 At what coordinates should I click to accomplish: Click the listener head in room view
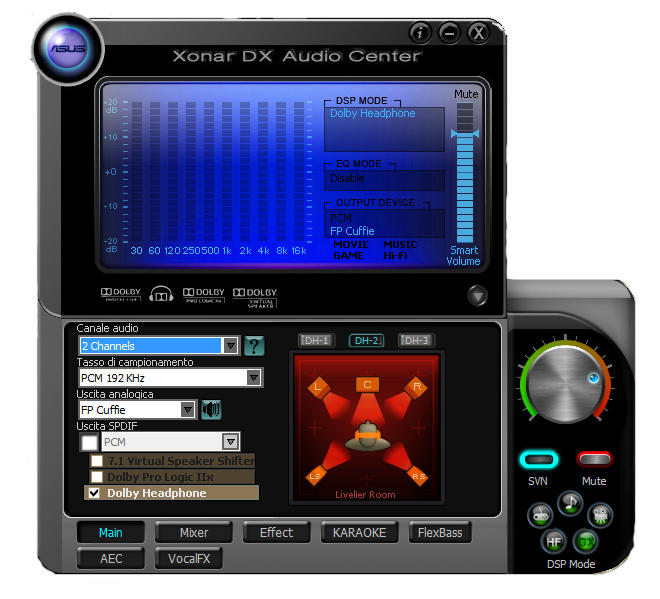(x=367, y=436)
